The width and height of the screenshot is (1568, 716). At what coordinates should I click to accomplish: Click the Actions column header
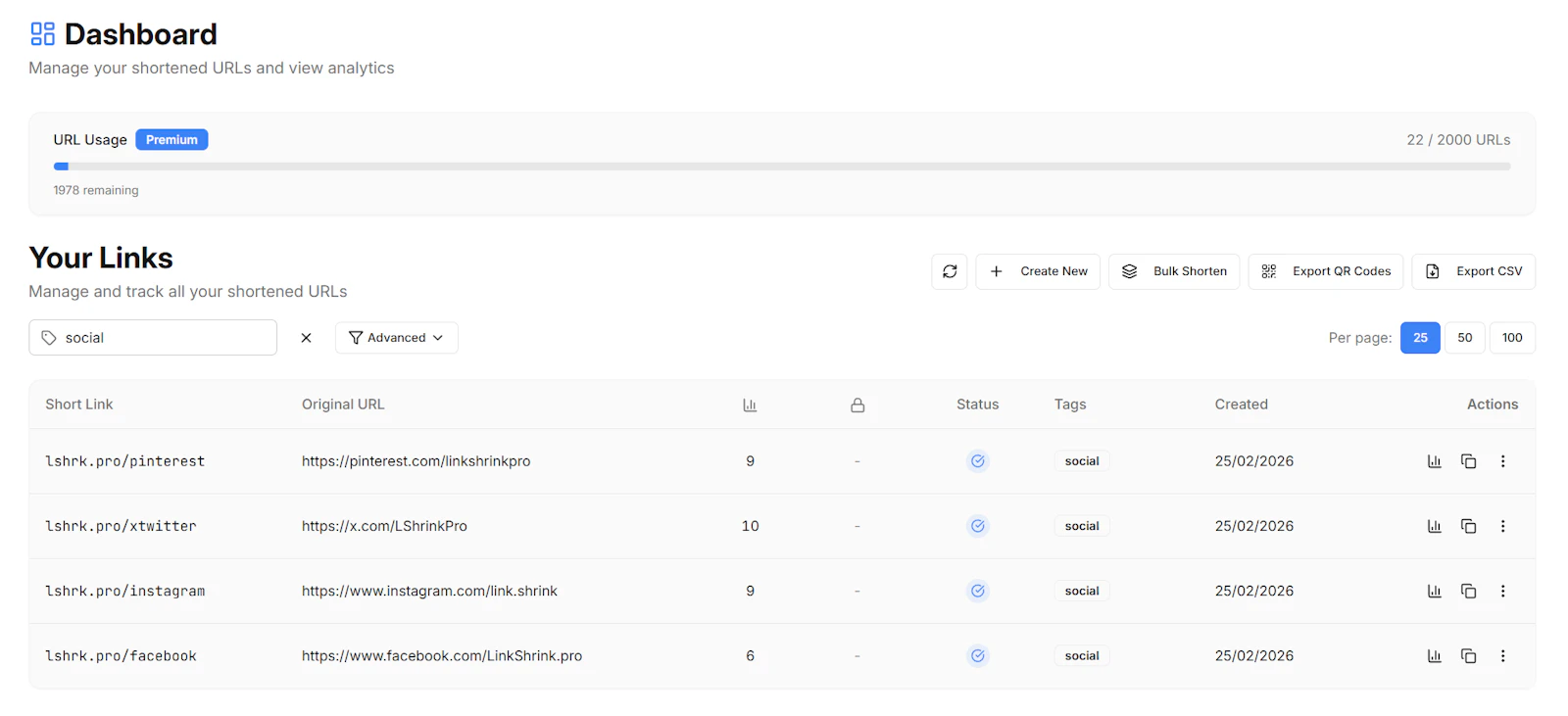pyautogui.click(x=1493, y=405)
